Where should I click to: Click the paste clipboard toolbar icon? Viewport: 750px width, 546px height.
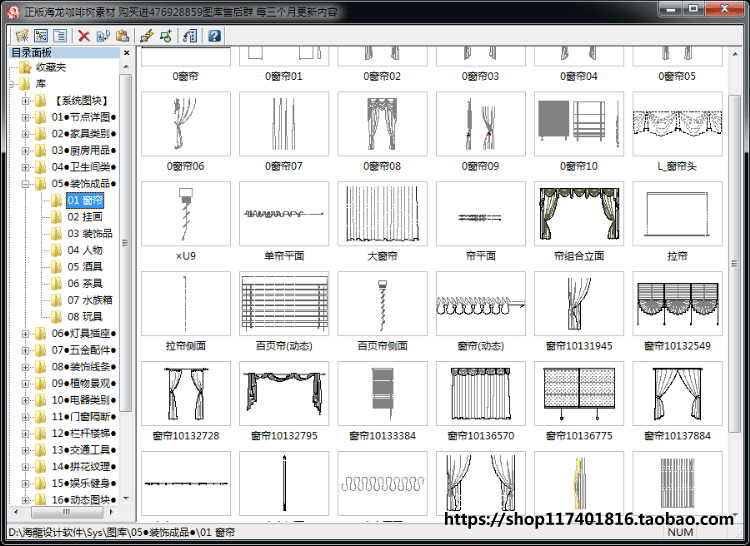tap(122, 36)
